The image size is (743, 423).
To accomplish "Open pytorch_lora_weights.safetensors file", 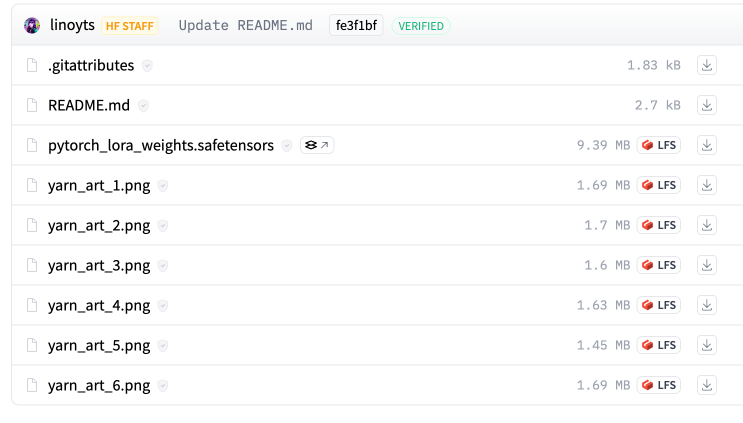I will (x=160, y=145).
